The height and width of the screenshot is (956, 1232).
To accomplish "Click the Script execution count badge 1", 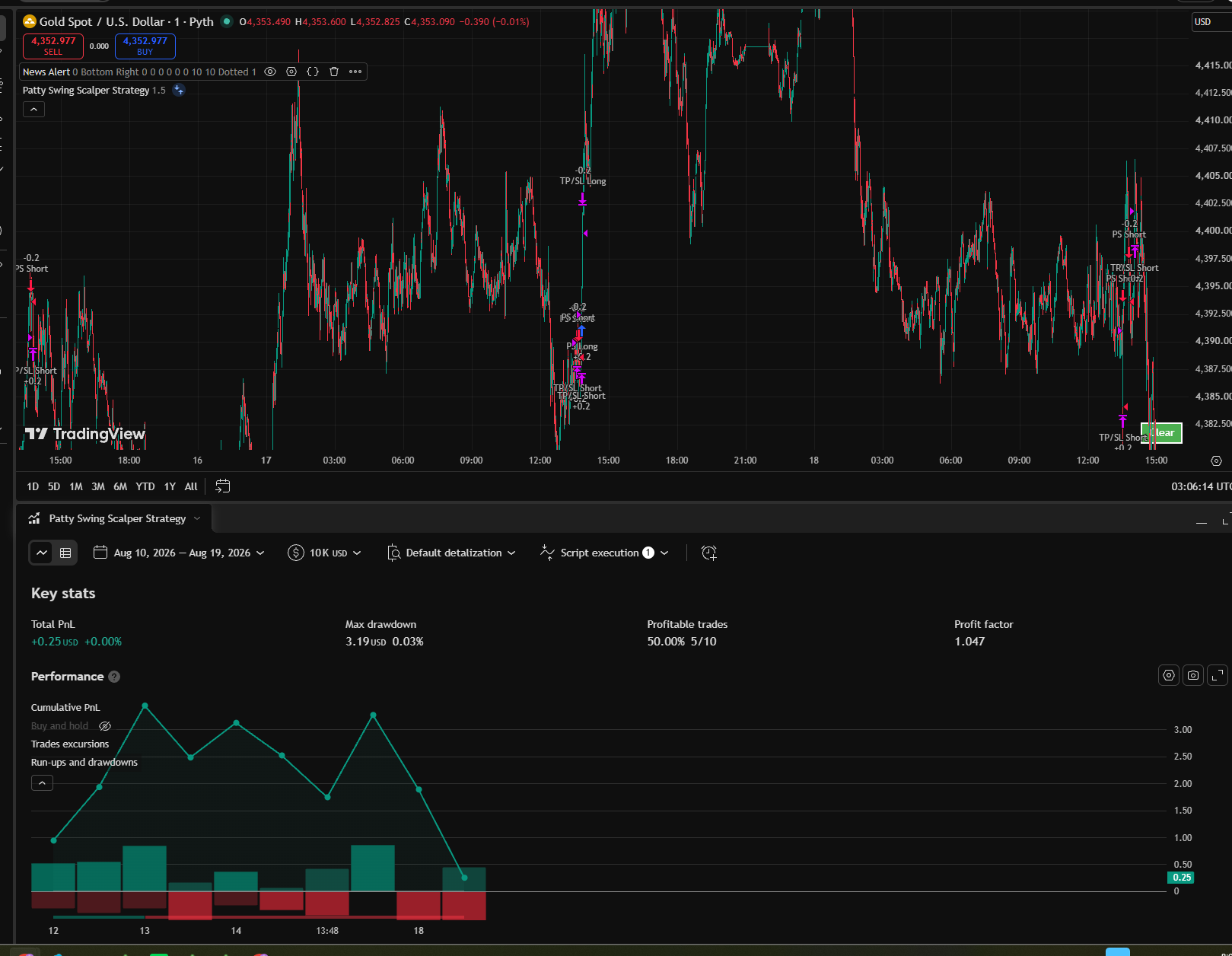I will (648, 553).
